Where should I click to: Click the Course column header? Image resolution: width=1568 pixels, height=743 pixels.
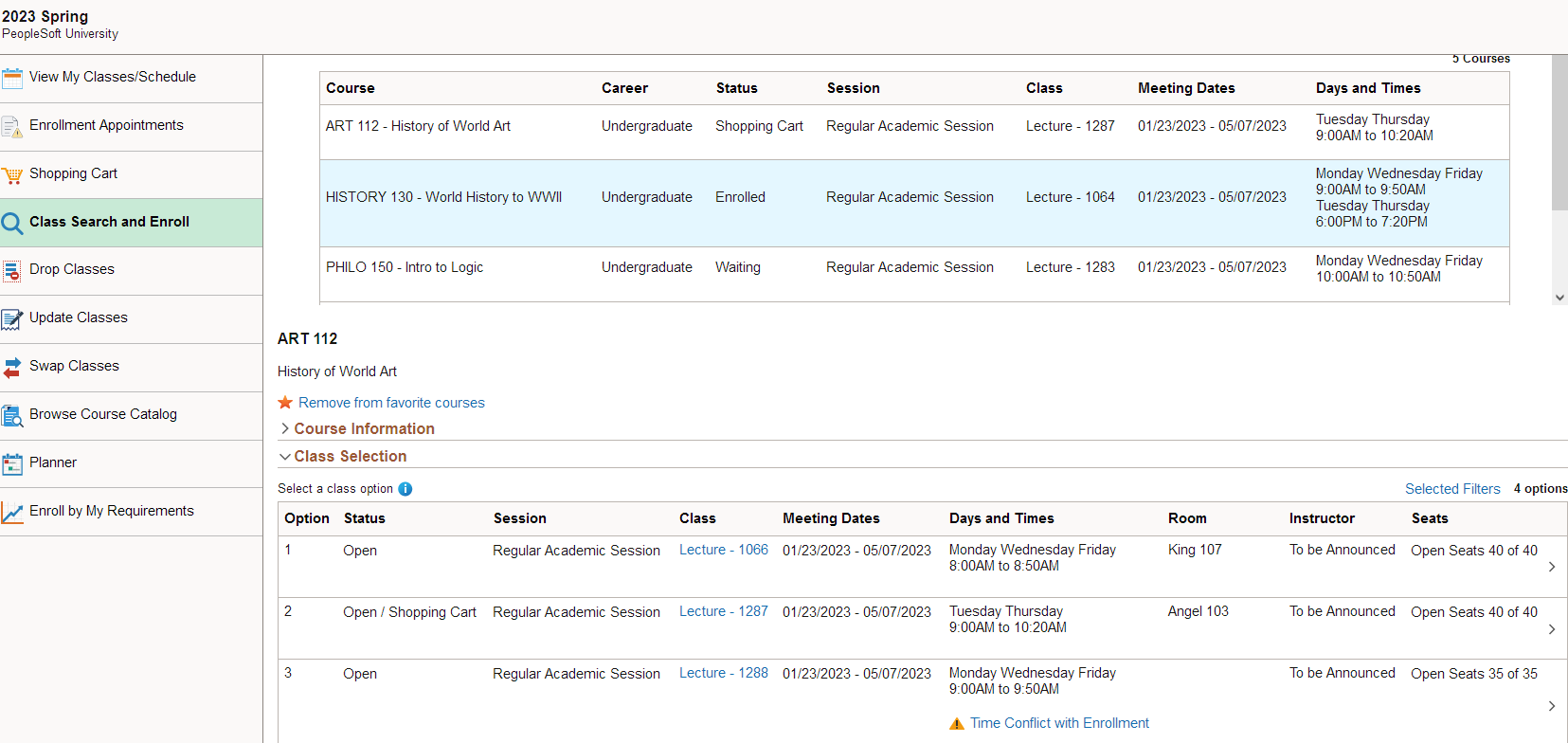click(351, 88)
